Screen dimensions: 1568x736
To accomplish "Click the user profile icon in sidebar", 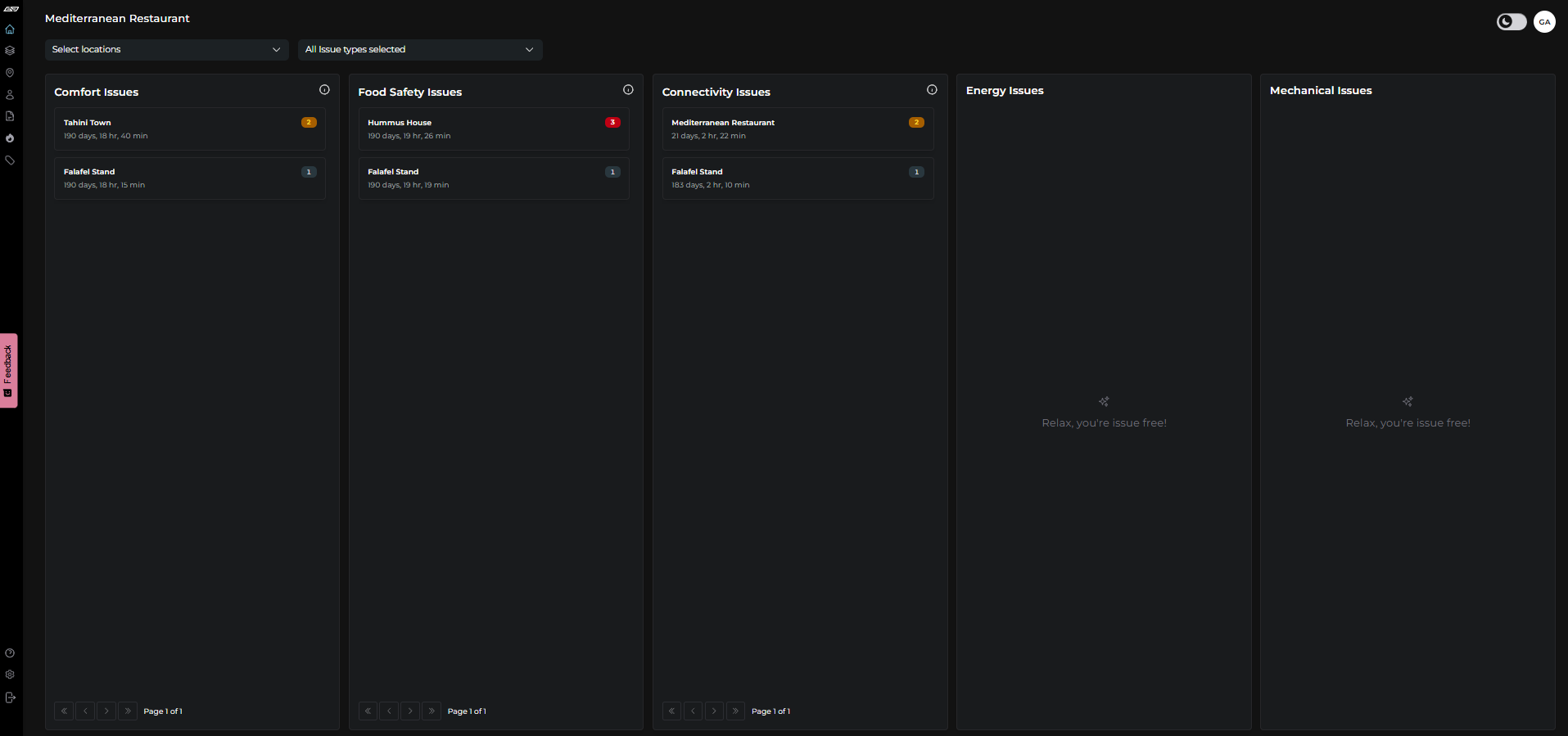I will tap(10, 95).
